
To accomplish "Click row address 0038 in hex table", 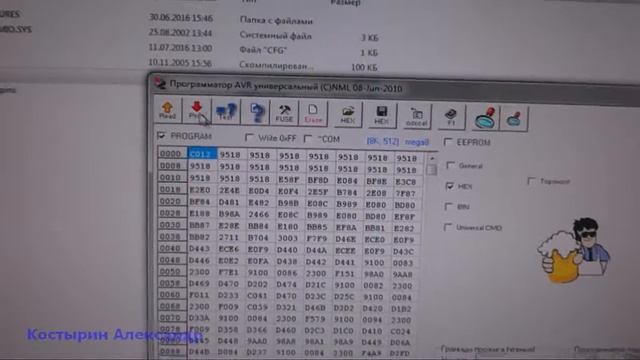I will (x=171, y=236).
